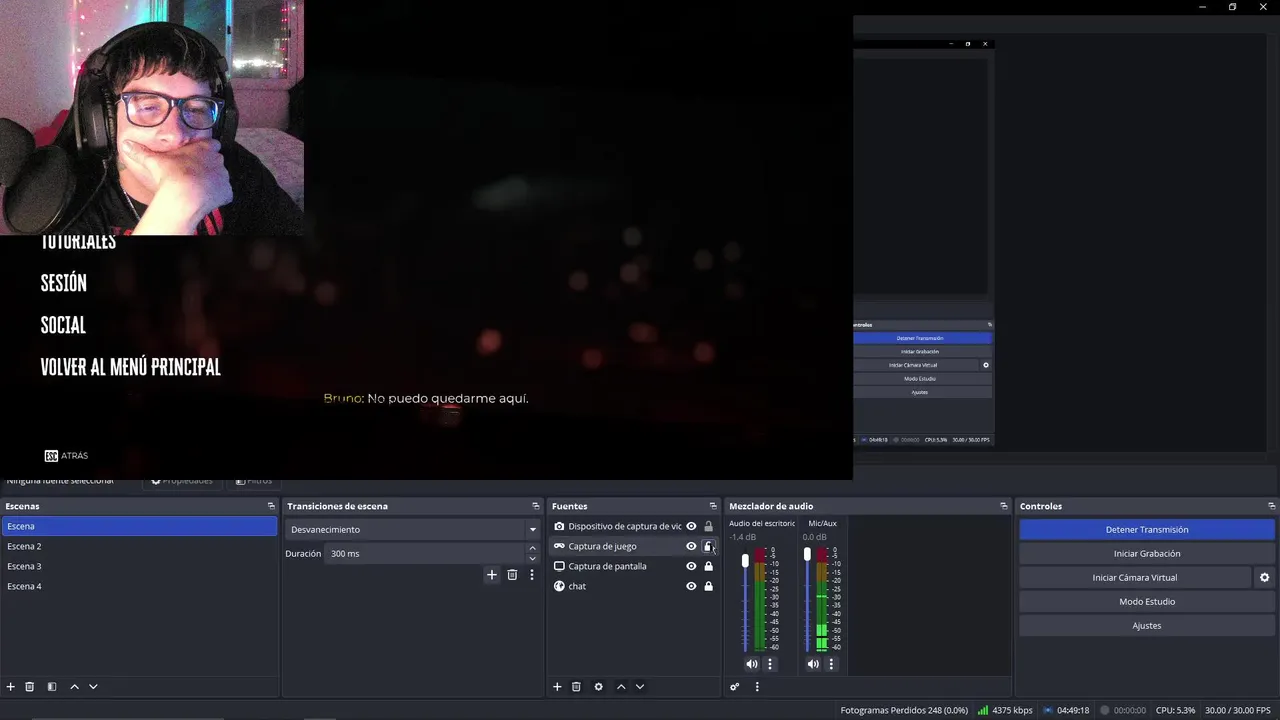
Task: Open the Desvanecimiento transition dropdown
Action: 413,529
